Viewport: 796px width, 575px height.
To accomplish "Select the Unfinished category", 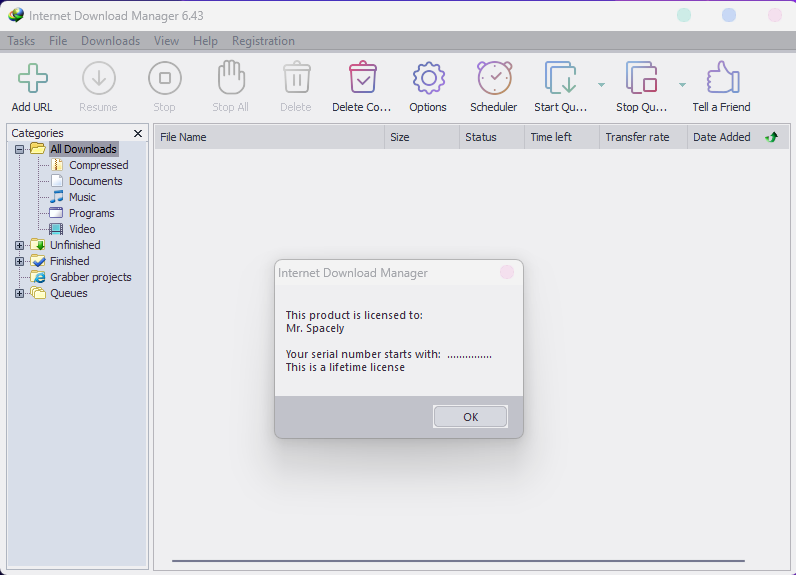I will coord(75,245).
